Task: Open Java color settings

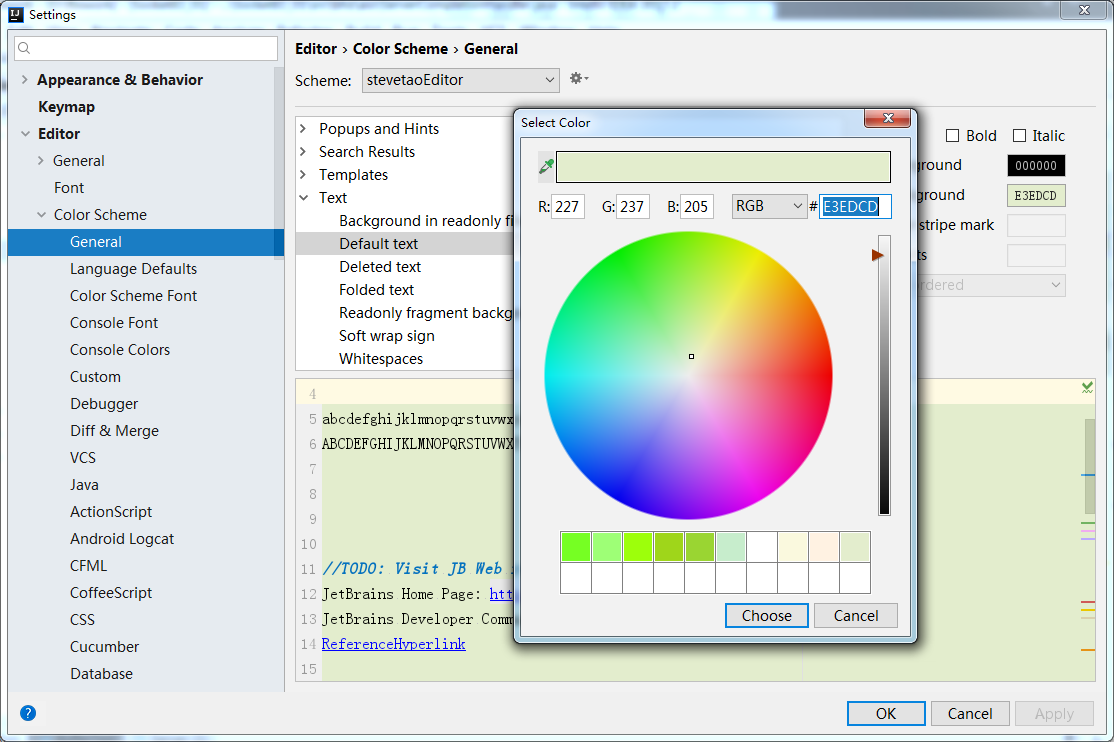Action: pos(84,485)
